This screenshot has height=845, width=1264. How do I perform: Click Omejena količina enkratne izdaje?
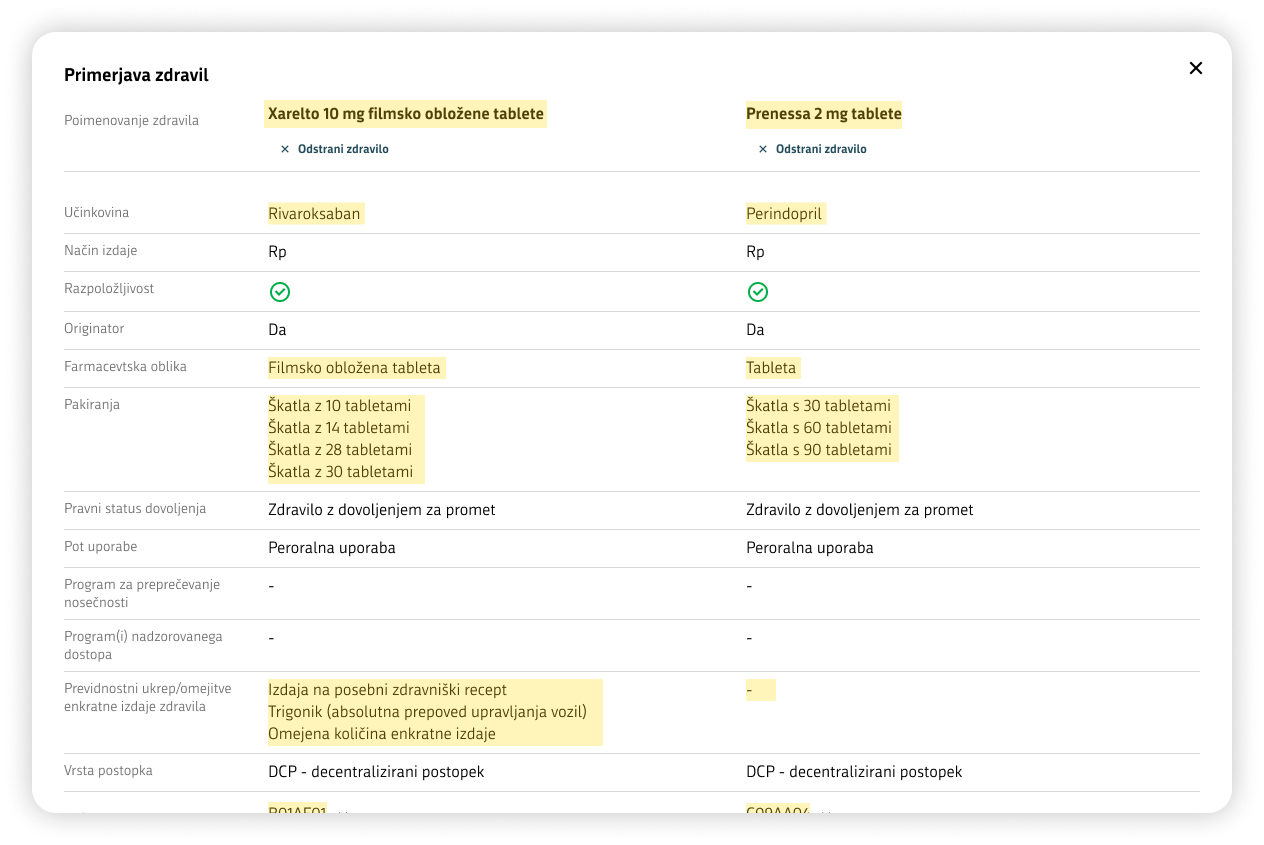click(382, 734)
